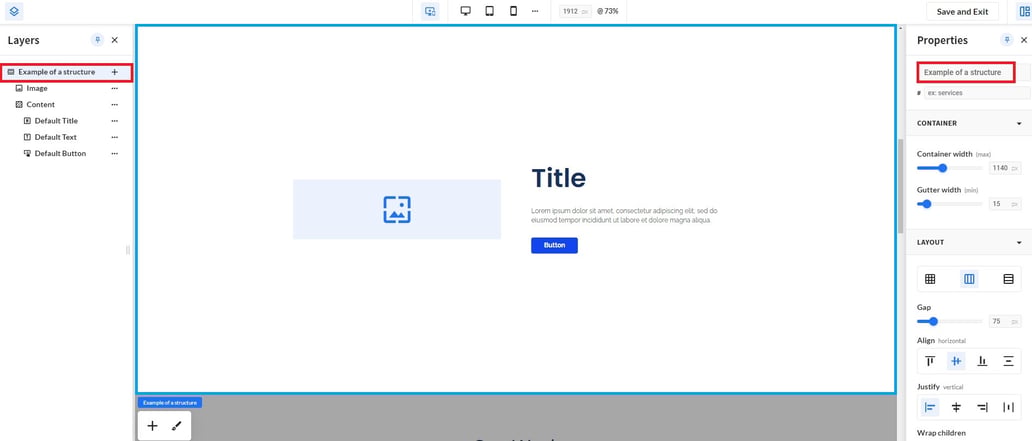
Task: Open options menu for Default Title layer
Action: (x=115, y=121)
